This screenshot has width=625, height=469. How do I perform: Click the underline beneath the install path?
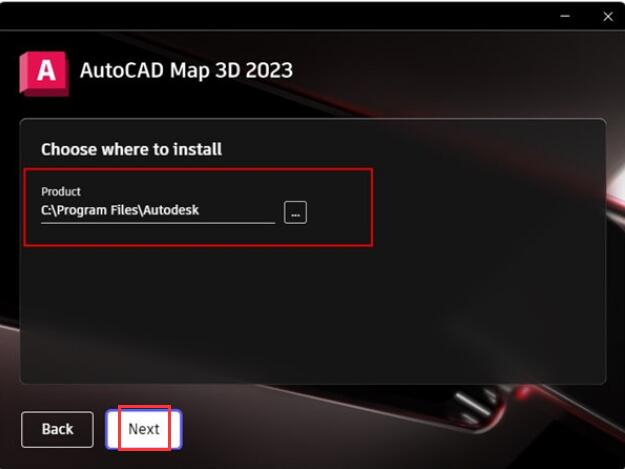[158, 222]
